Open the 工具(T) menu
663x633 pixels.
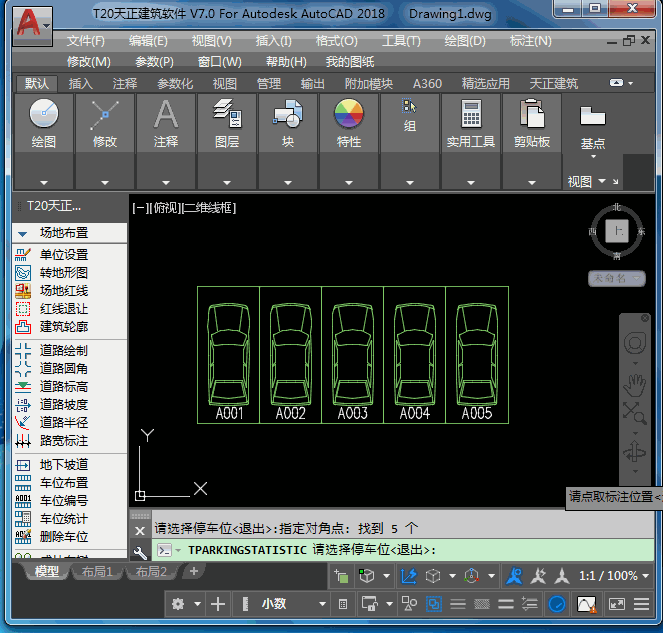coord(401,41)
